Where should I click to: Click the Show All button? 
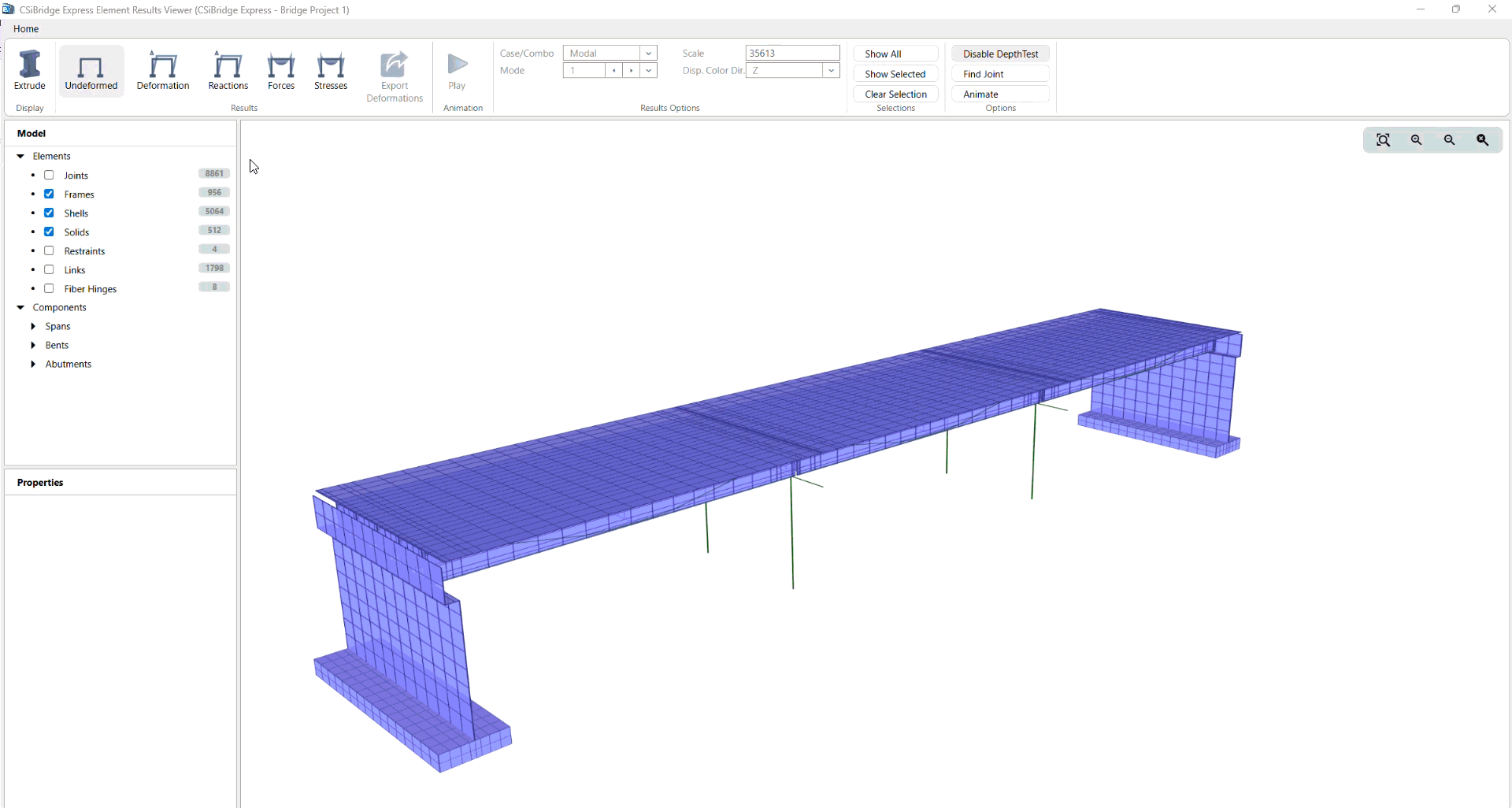pyautogui.click(x=895, y=54)
